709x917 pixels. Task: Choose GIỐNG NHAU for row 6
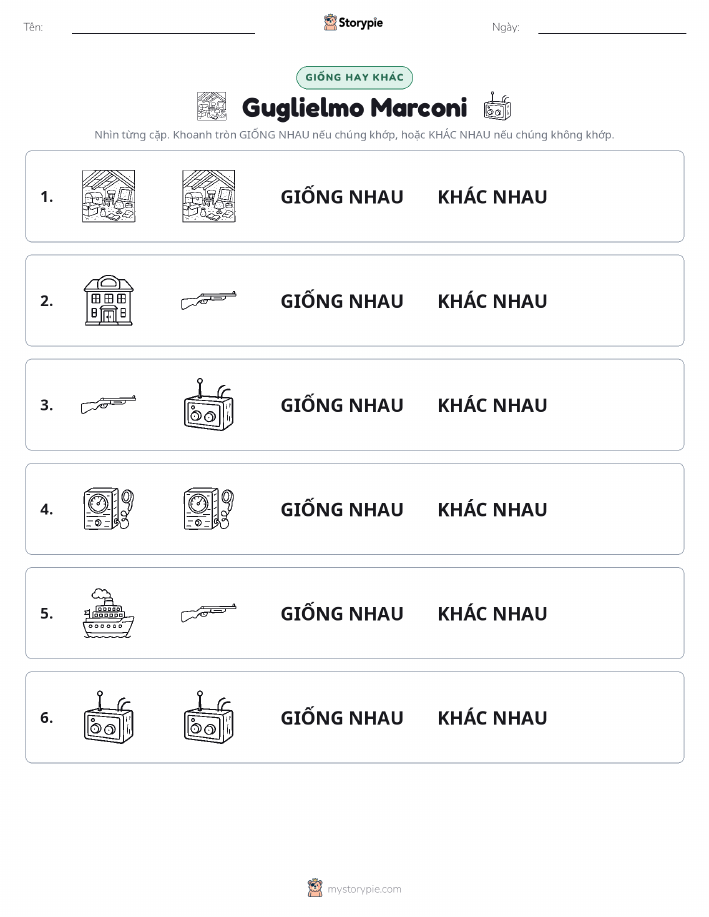click(342, 718)
